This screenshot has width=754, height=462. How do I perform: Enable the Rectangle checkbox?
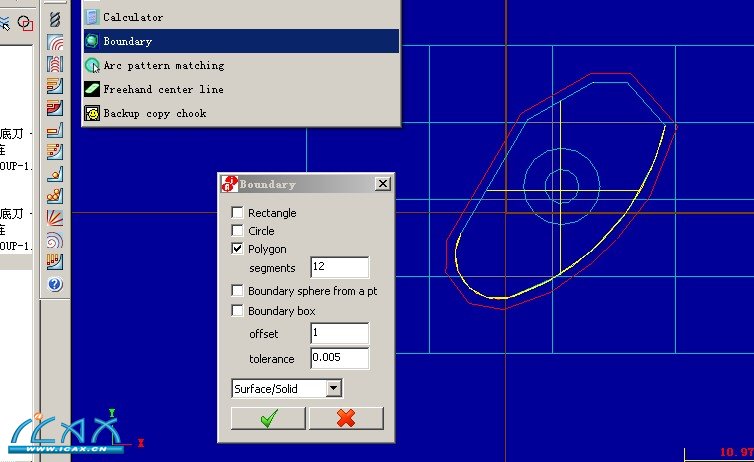click(x=237, y=212)
